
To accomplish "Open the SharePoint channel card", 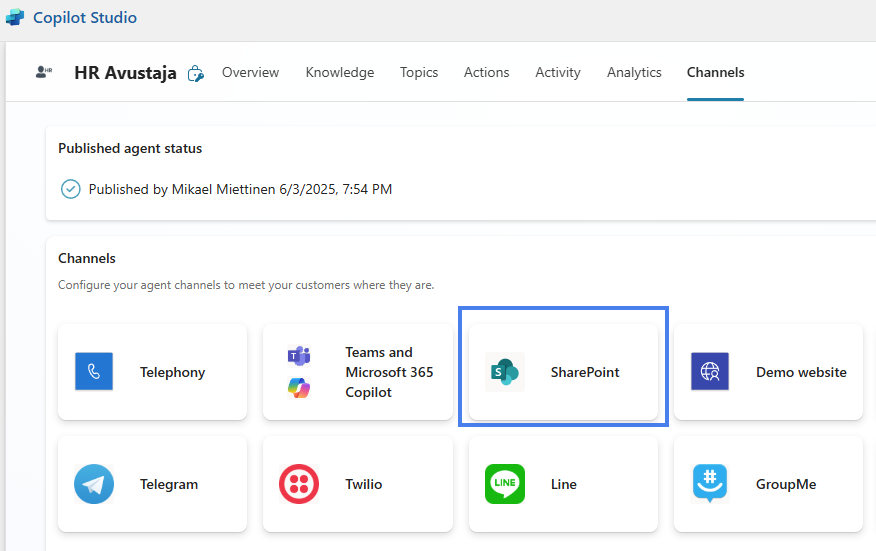I will [563, 372].
